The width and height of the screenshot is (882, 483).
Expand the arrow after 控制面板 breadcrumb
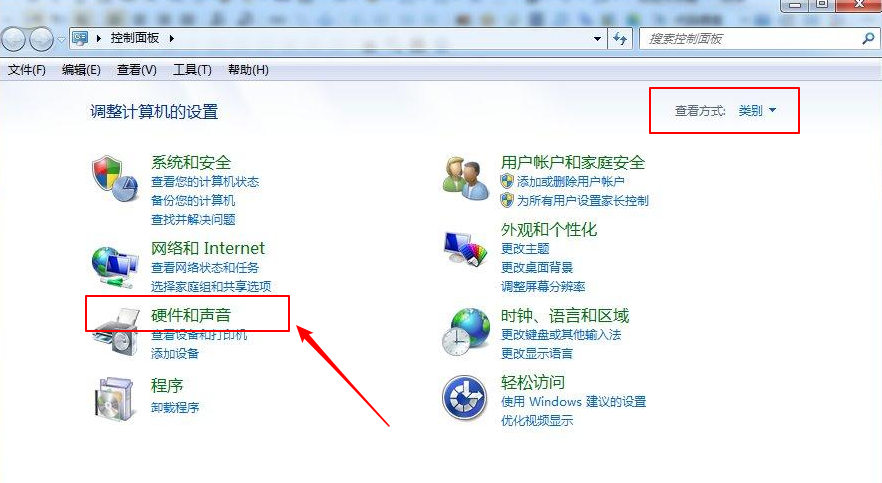click(172, 38)
